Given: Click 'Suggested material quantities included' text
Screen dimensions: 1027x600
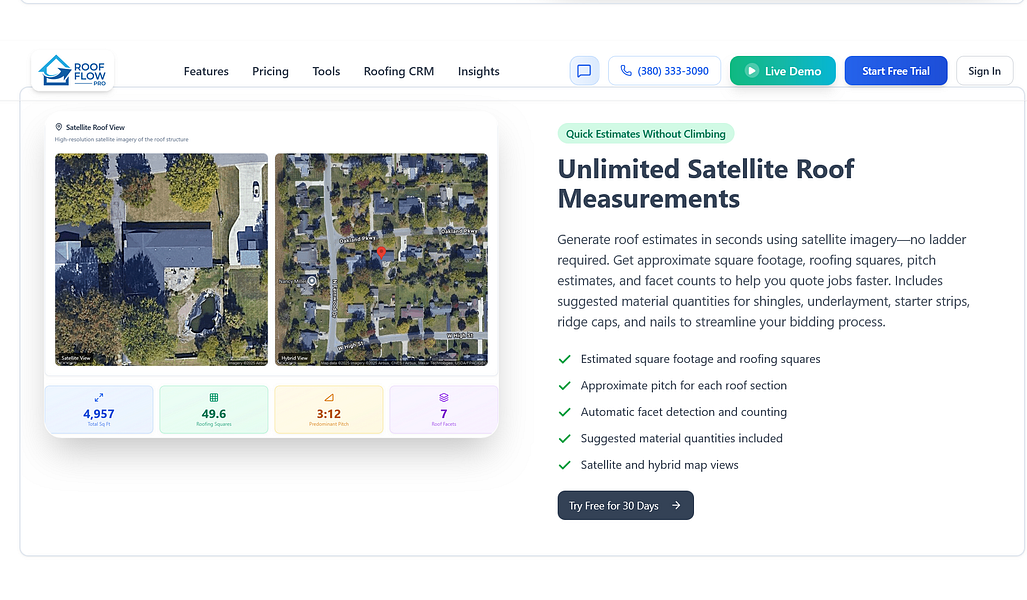Looking at the screenshot, I should pos(681,438).
